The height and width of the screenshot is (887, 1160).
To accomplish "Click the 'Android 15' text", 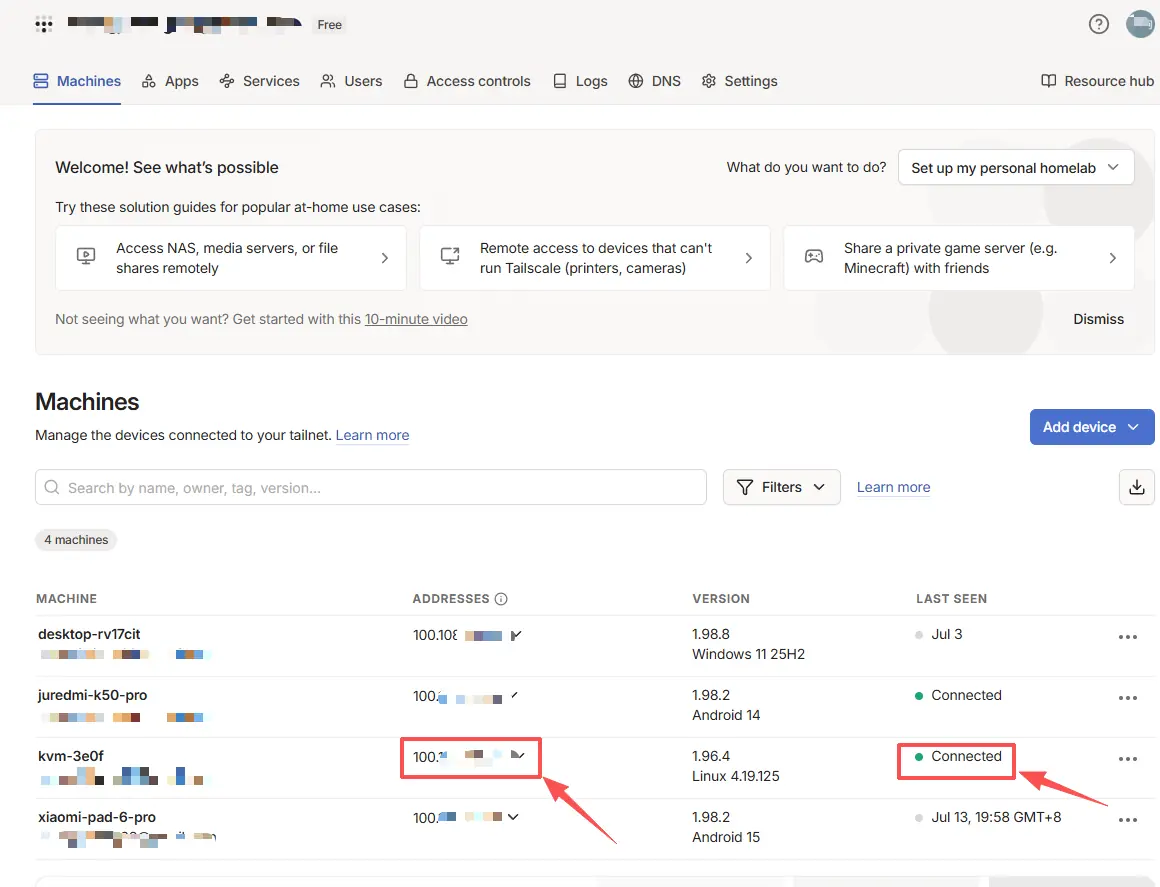I will tap(726, 837).
